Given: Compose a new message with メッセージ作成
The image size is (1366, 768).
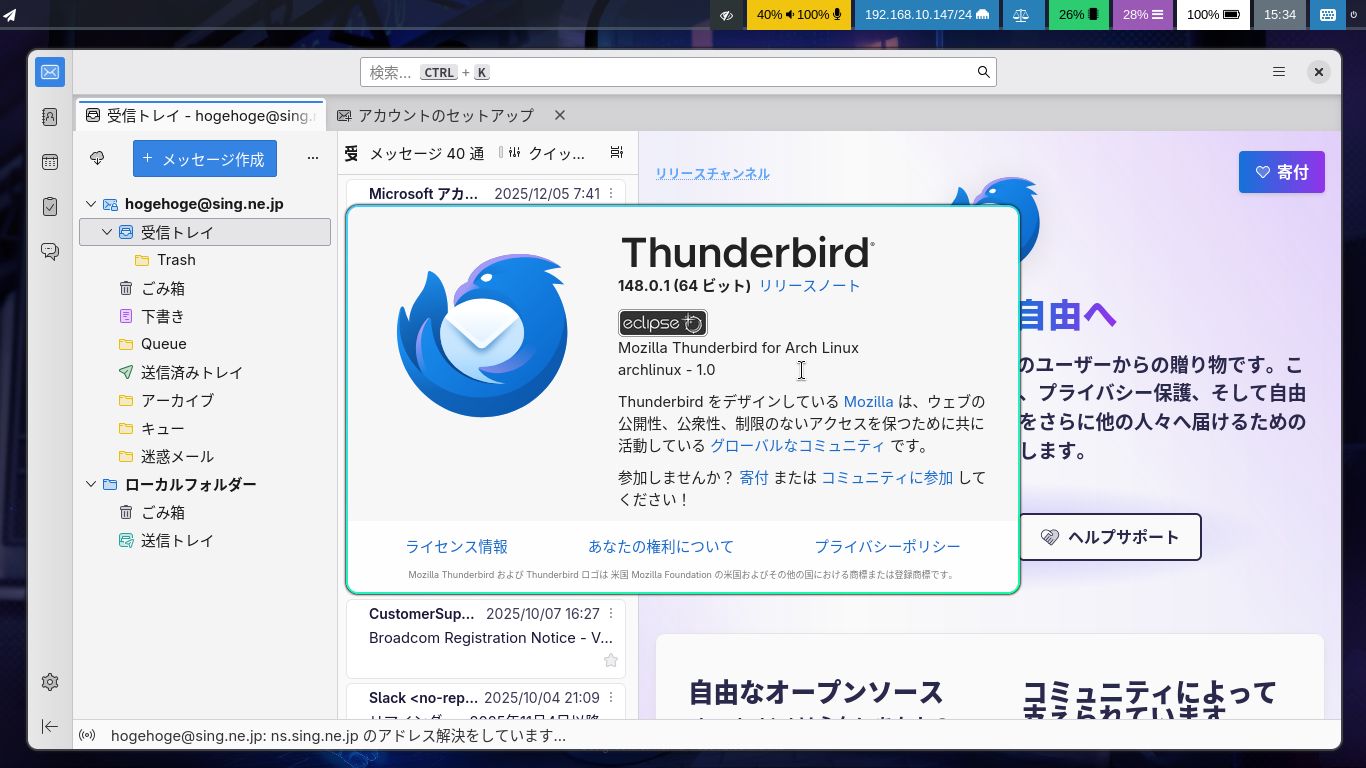Looking at the screenshot, I should coord(205,158).
